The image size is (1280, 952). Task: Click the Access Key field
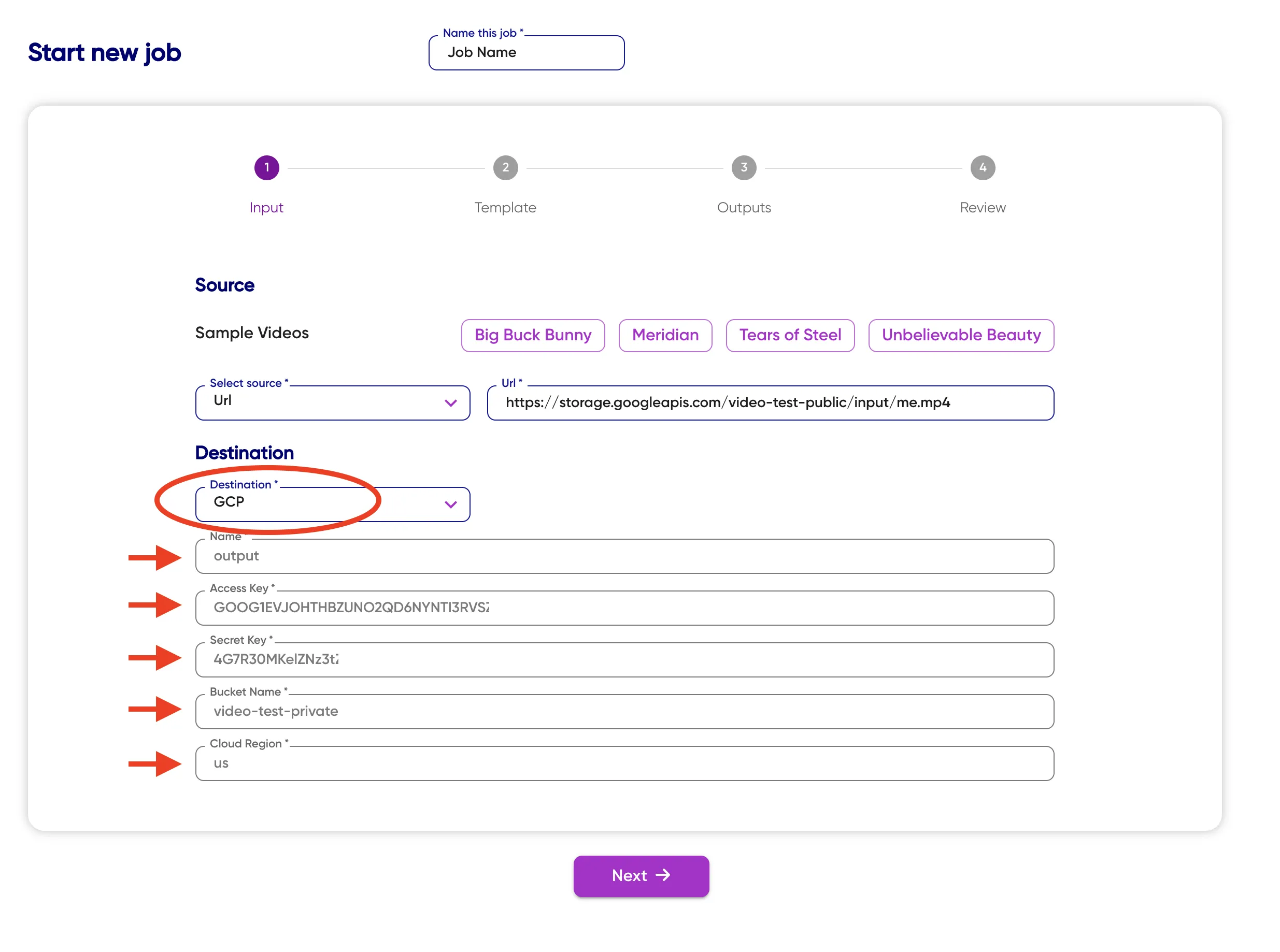[624, 608]
